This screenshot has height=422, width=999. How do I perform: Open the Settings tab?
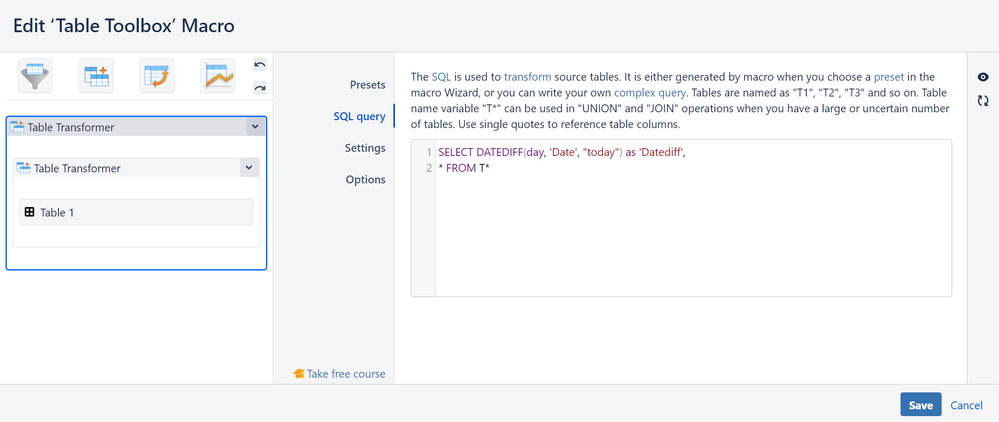364,148
